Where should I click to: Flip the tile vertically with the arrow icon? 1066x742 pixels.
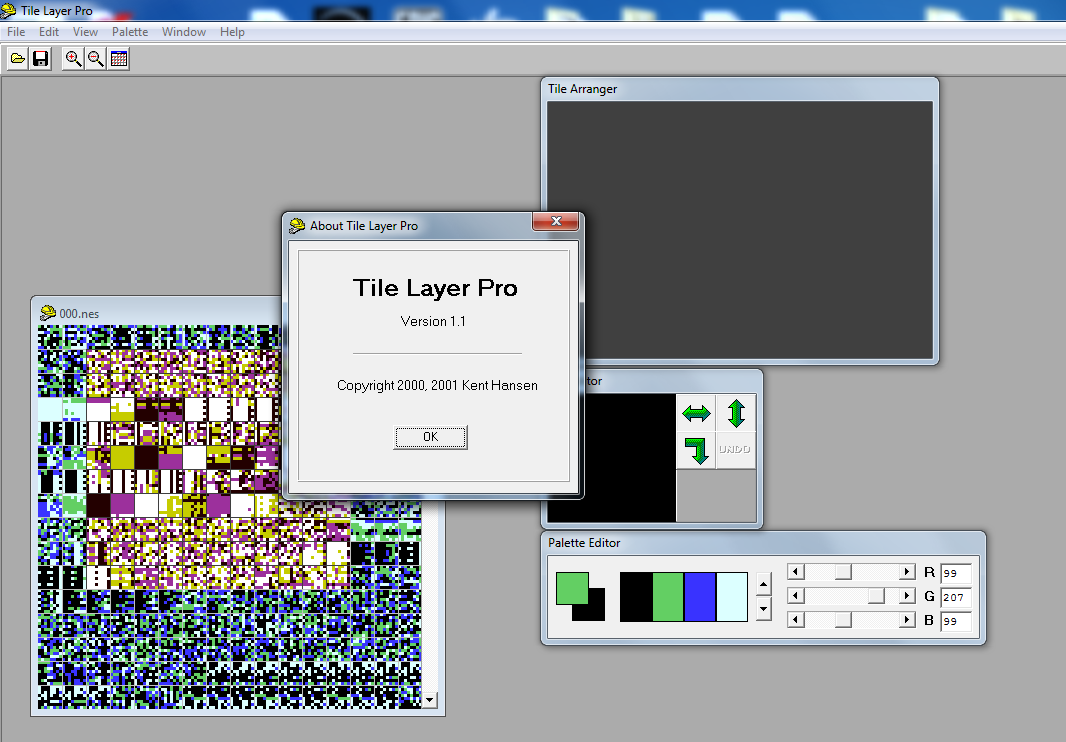[x=736, y=413]
